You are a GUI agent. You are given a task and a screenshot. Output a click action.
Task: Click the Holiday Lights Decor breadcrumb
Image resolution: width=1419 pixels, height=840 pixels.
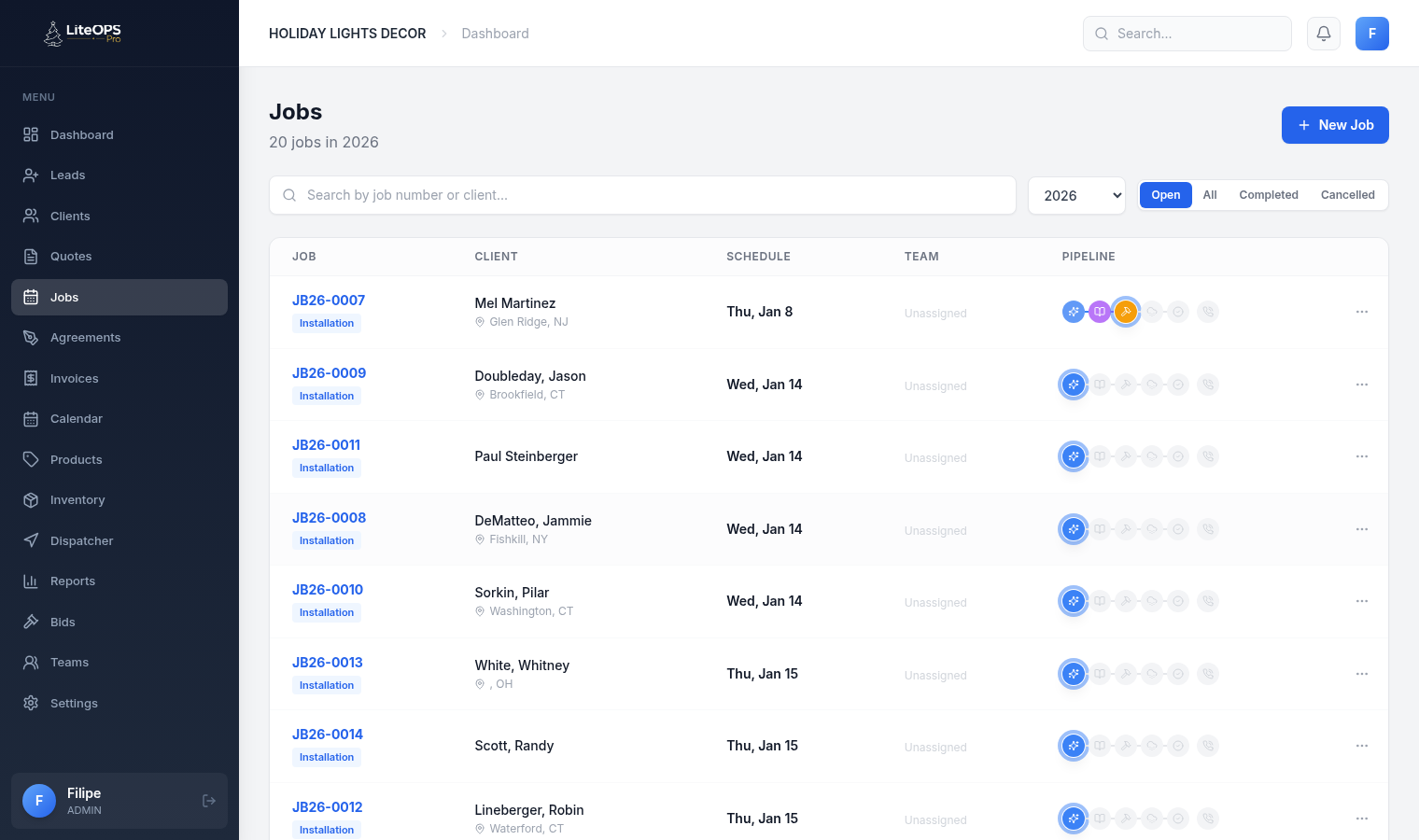(x=347, y=34)
